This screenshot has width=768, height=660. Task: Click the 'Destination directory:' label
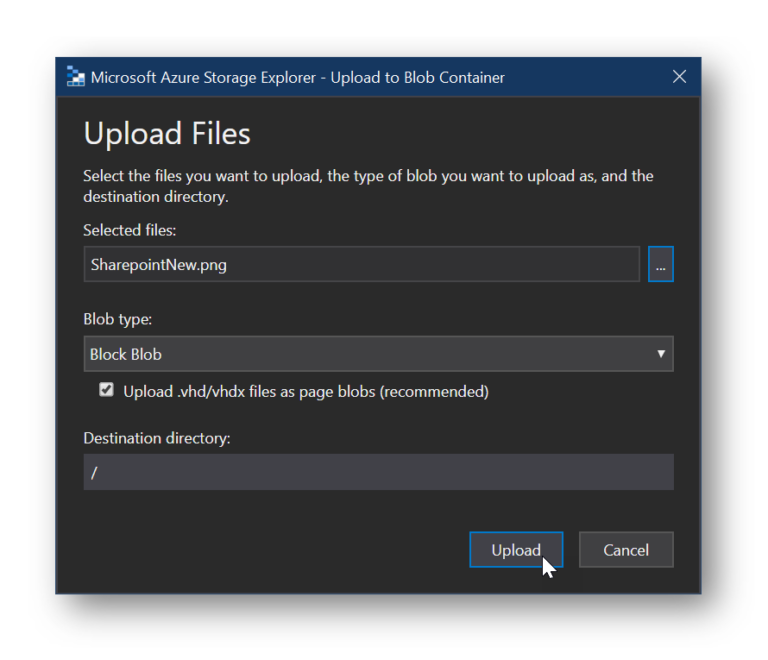[x=157, y=438]
